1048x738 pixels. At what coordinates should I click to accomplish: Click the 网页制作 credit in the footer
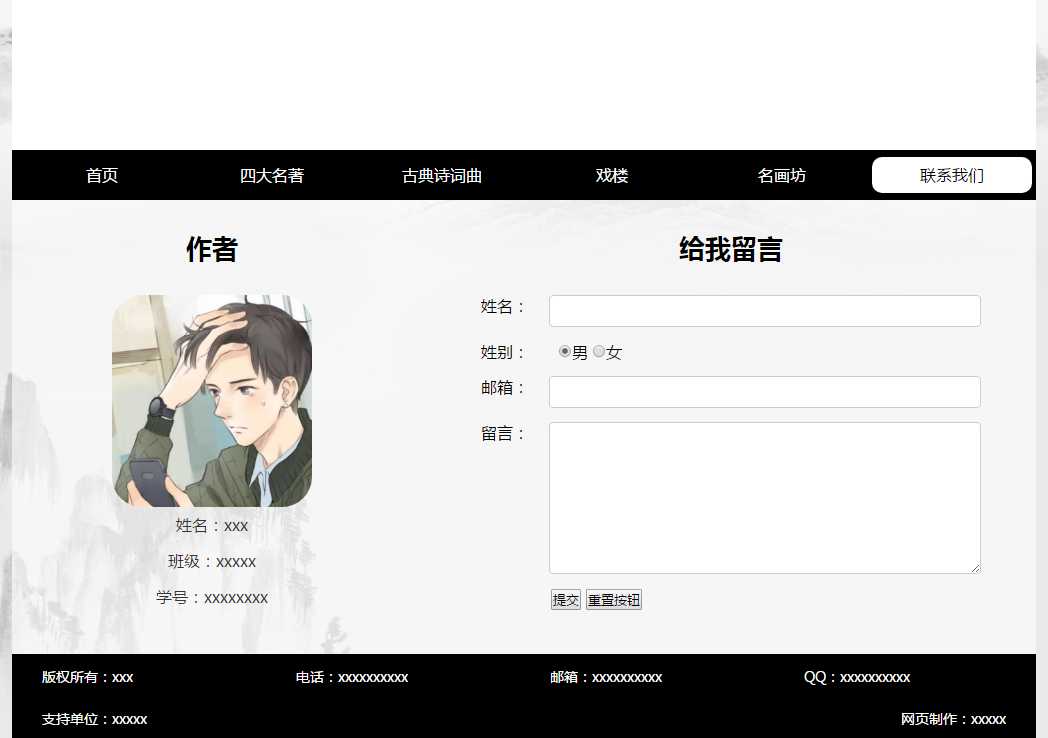952,720
